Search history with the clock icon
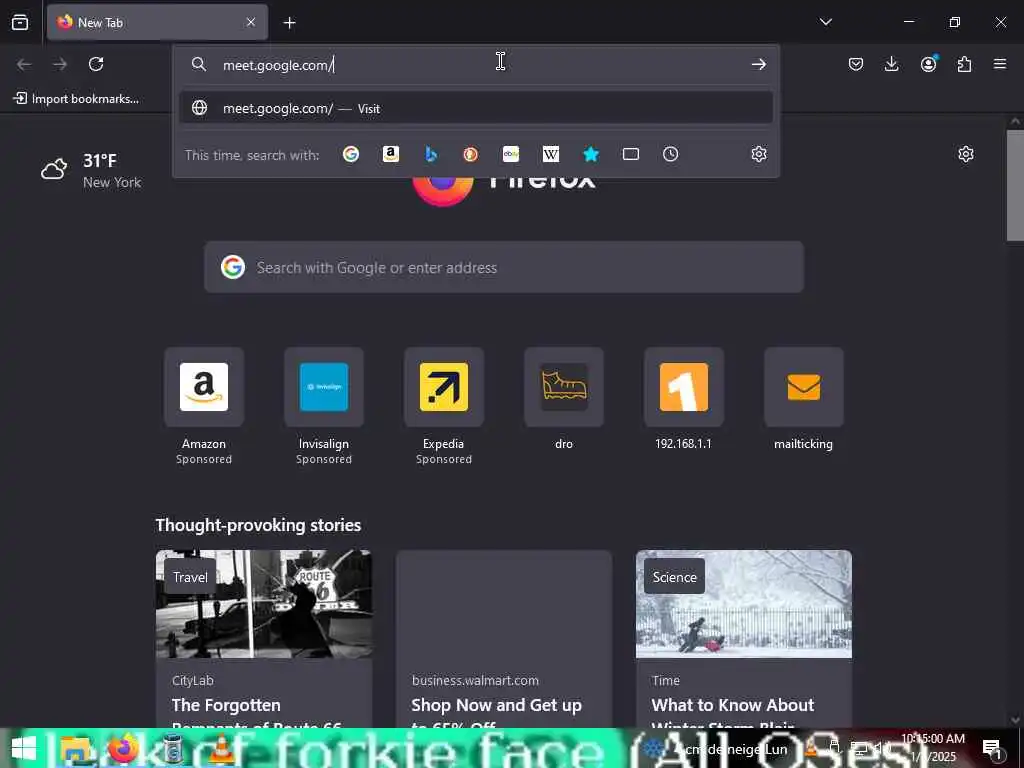The width and height of the screenshot is (1024, 768). tap(671, 154)
